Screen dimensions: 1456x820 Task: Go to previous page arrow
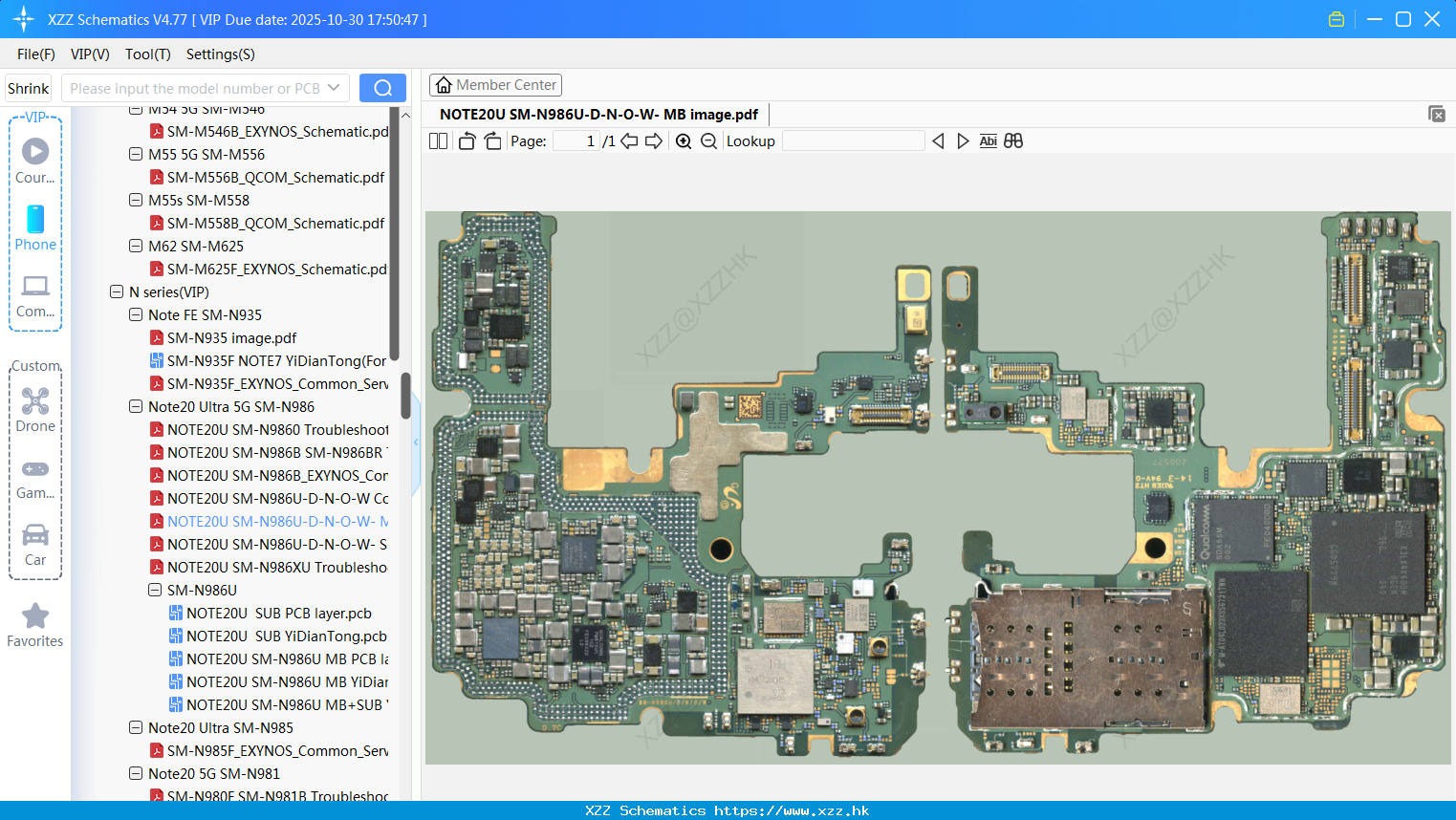(629, 141)
